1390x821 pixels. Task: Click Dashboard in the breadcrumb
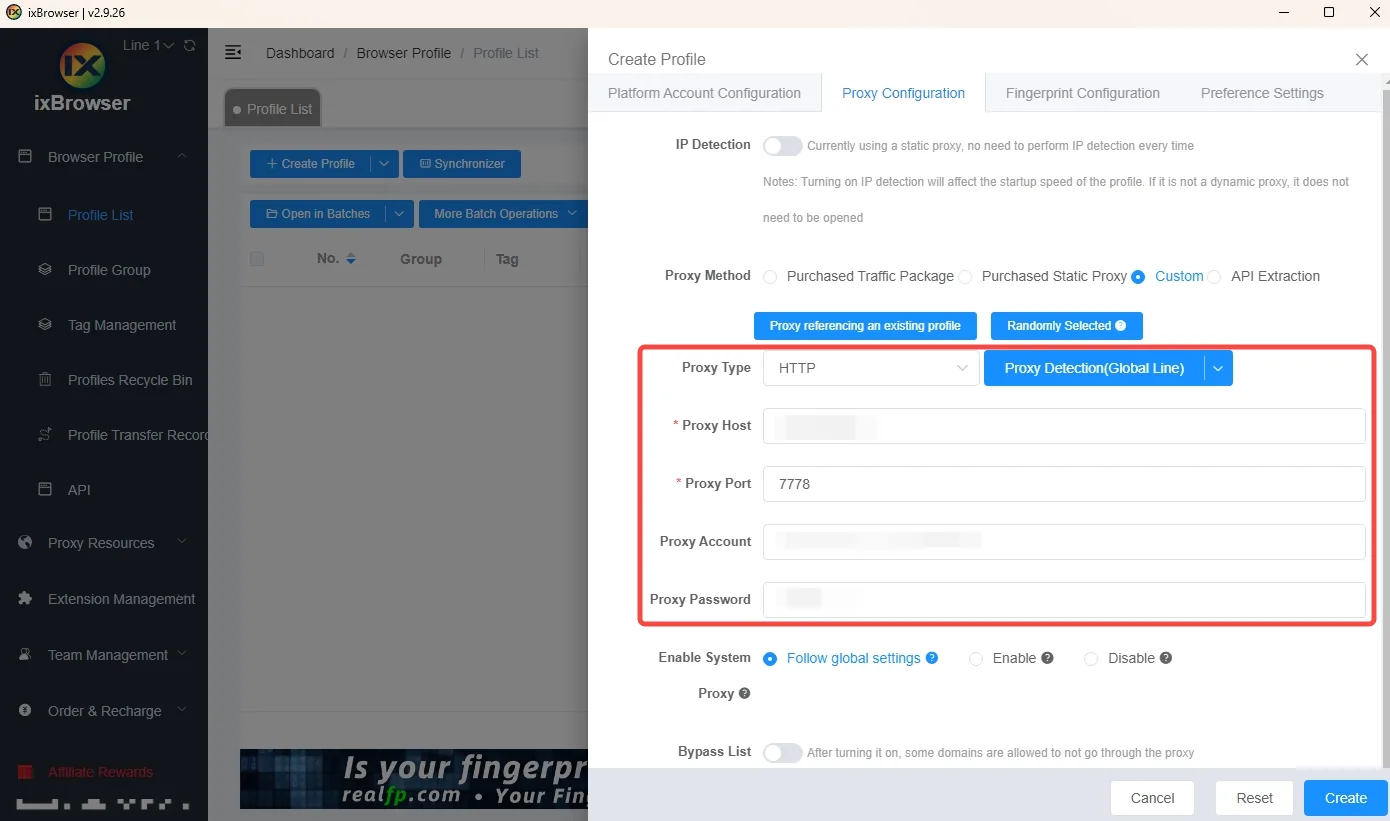[300, 53]
